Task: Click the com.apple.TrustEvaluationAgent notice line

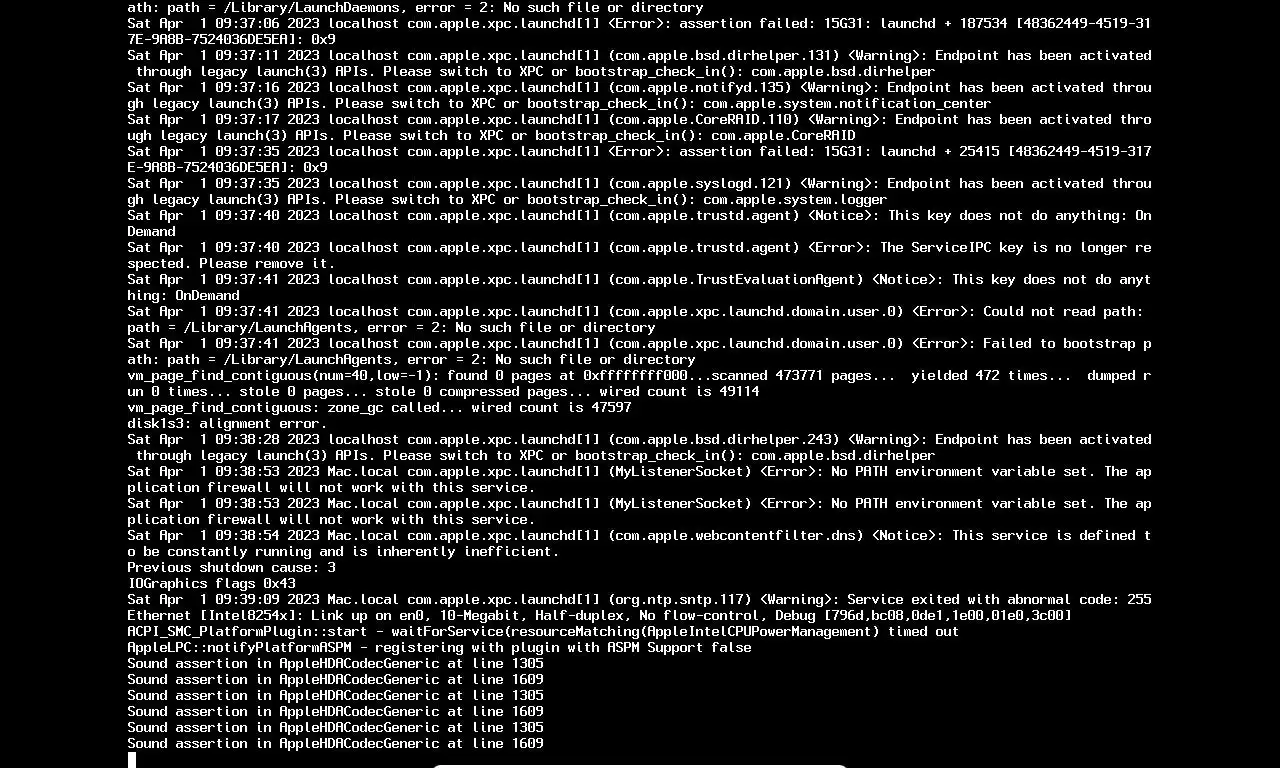Action: click(x=639, y=288)
